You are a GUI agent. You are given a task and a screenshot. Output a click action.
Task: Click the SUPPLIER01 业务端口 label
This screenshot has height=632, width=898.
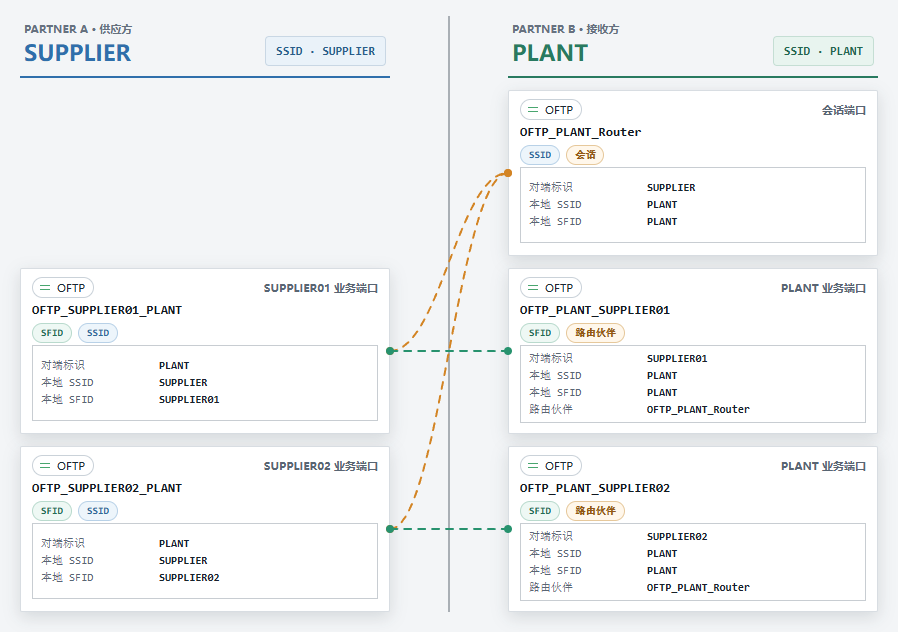click(x=321, y=289)
